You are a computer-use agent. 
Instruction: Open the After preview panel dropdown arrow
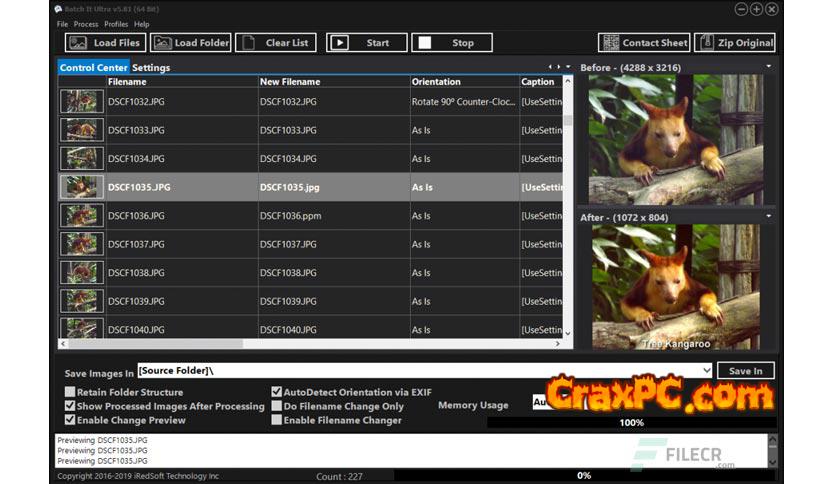point(768,216)
